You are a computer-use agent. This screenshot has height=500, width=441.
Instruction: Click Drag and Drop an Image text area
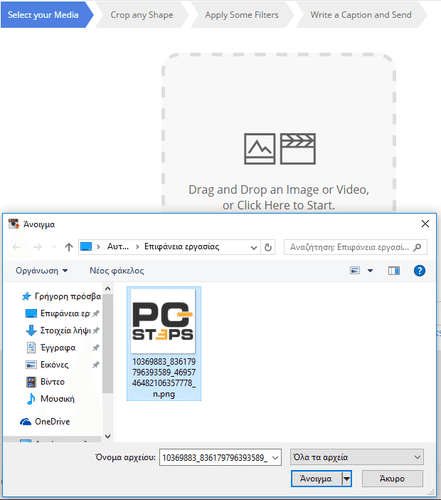point(279,197)
